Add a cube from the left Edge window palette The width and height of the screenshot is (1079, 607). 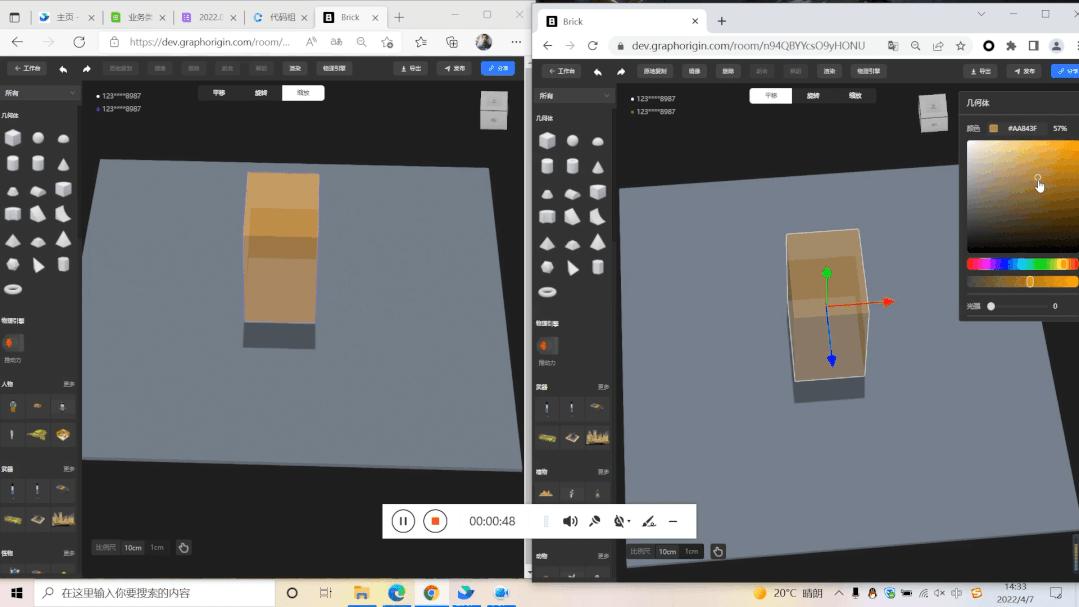12,138
